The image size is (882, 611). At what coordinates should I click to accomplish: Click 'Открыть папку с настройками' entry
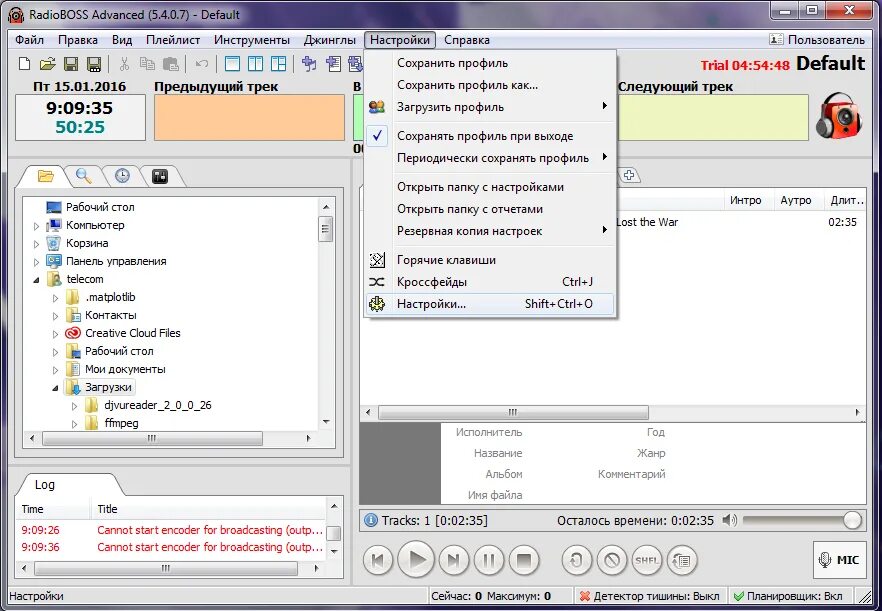pos(489,187)
